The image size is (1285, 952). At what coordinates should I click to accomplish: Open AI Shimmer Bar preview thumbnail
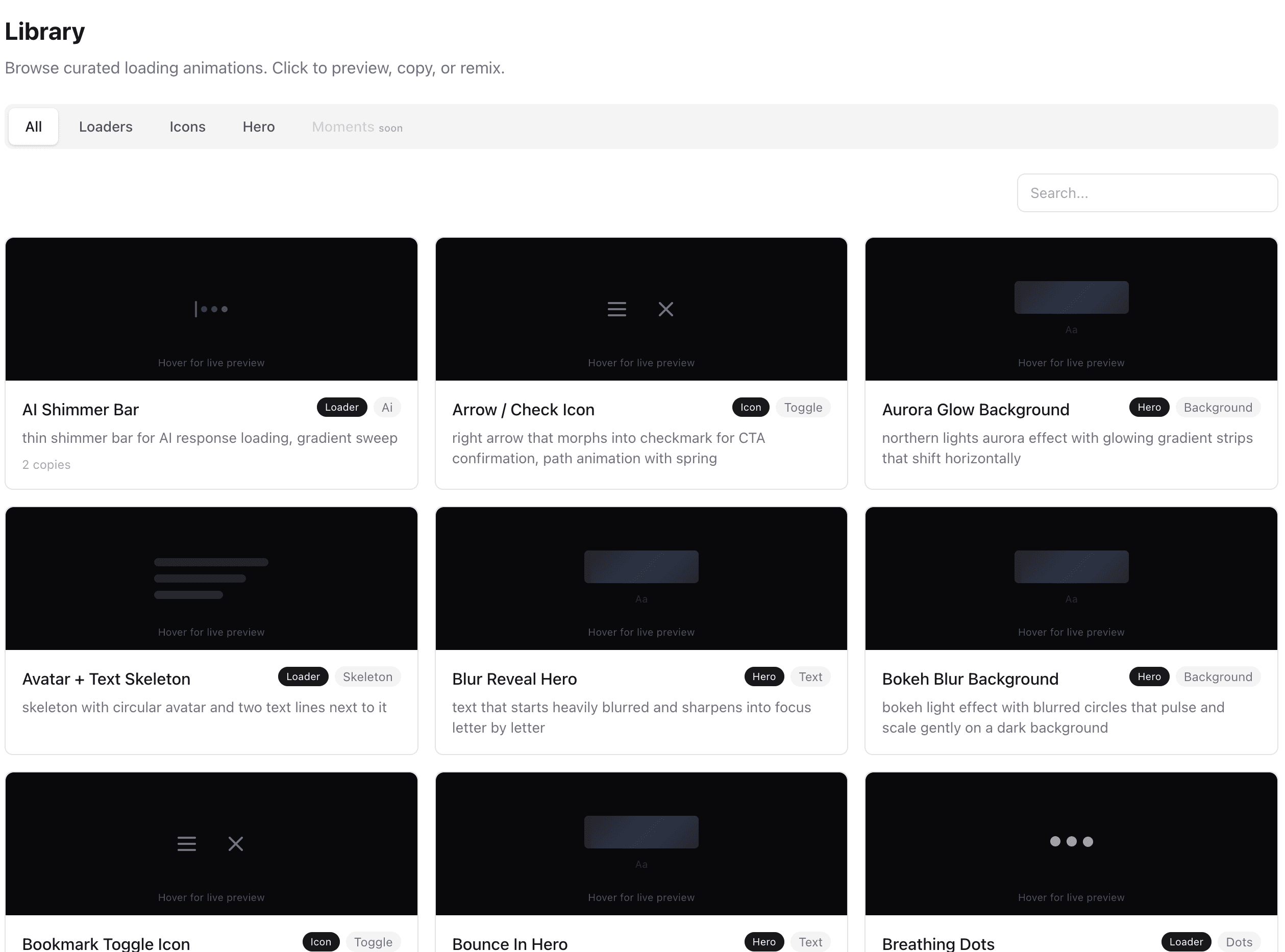[211, 309]
